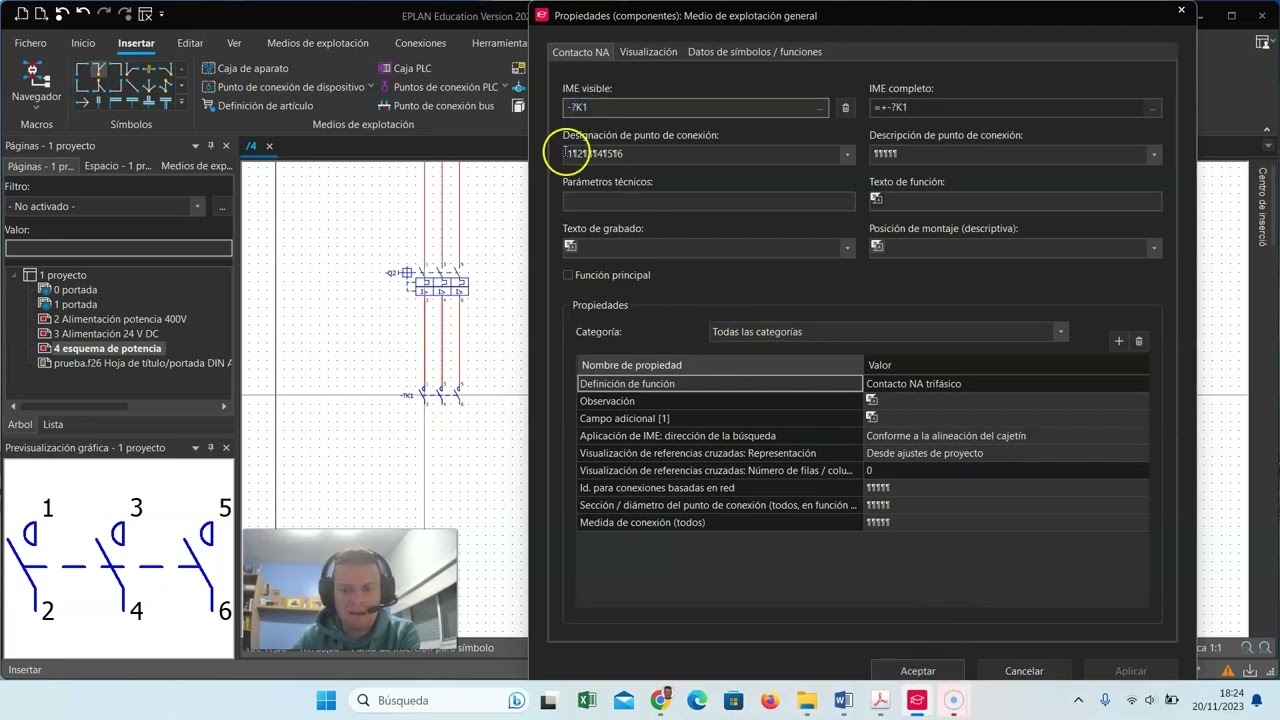Click the Punto de conexión bus icon
This screenshot has width=1280, height=720.
pos(384,105)
